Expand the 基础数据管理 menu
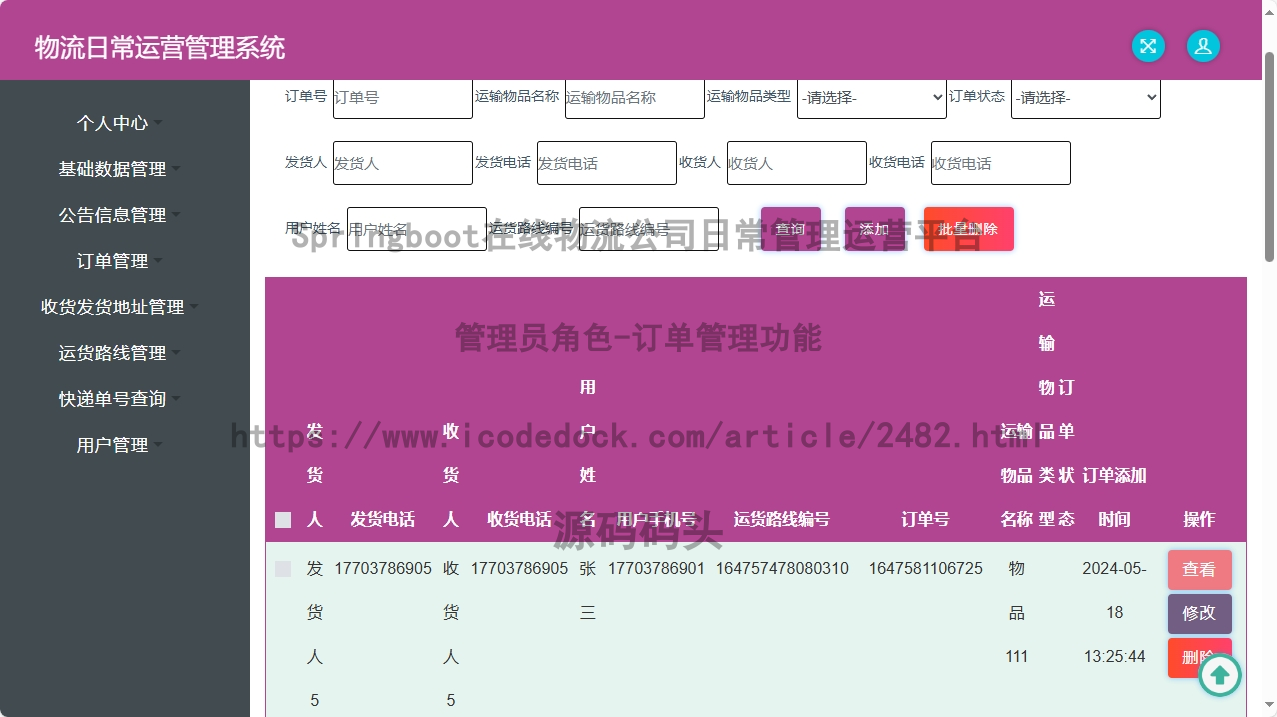The image size is (1277, 717). [x=119, y=169]
